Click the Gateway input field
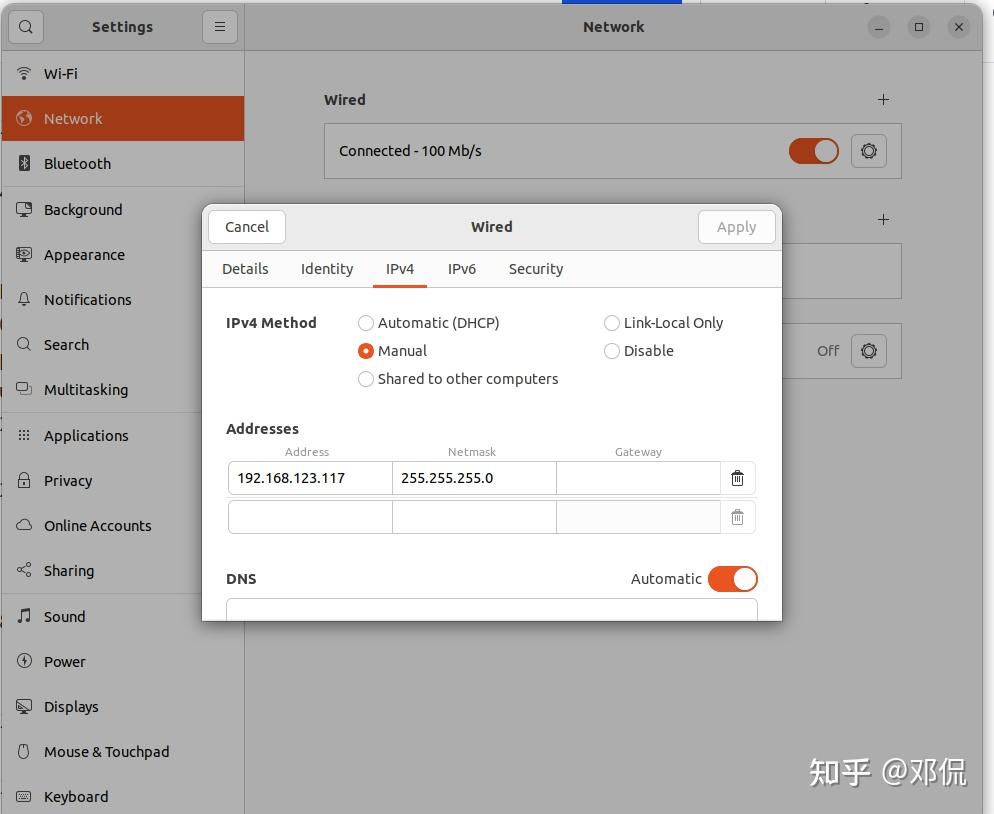The width and height of the screenshot is (994, 814). (x=638, y=478)
